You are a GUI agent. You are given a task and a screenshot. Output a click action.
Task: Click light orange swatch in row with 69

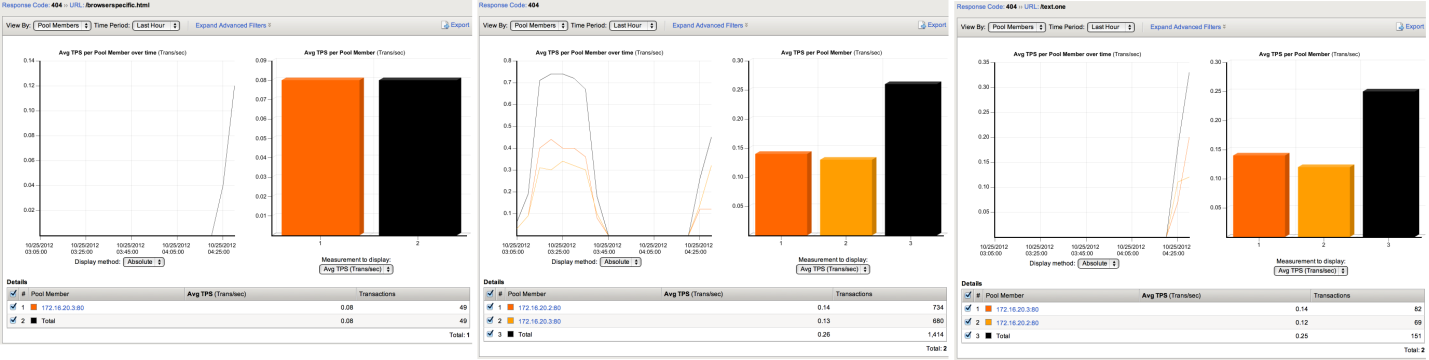[989, 323]
